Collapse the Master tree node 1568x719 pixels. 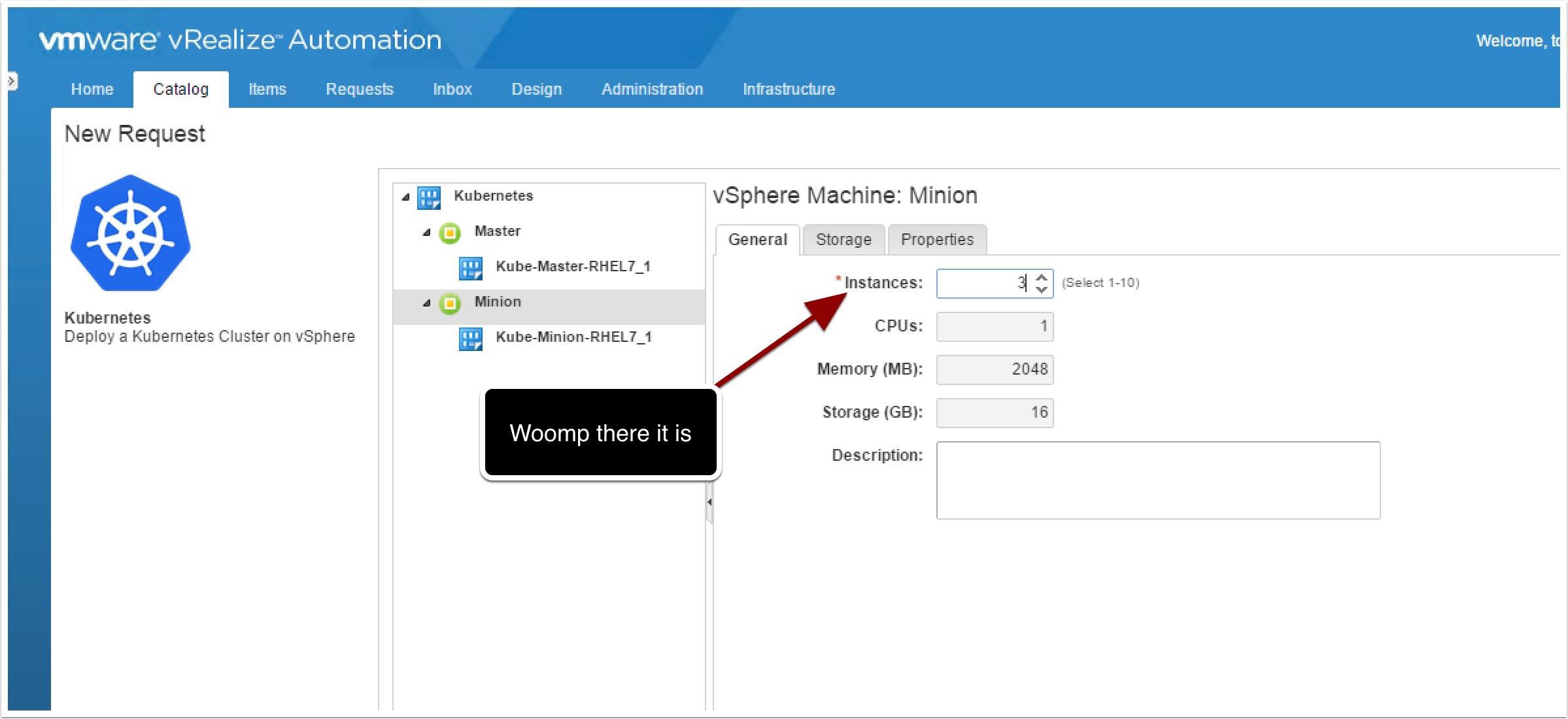click(427, 232)
